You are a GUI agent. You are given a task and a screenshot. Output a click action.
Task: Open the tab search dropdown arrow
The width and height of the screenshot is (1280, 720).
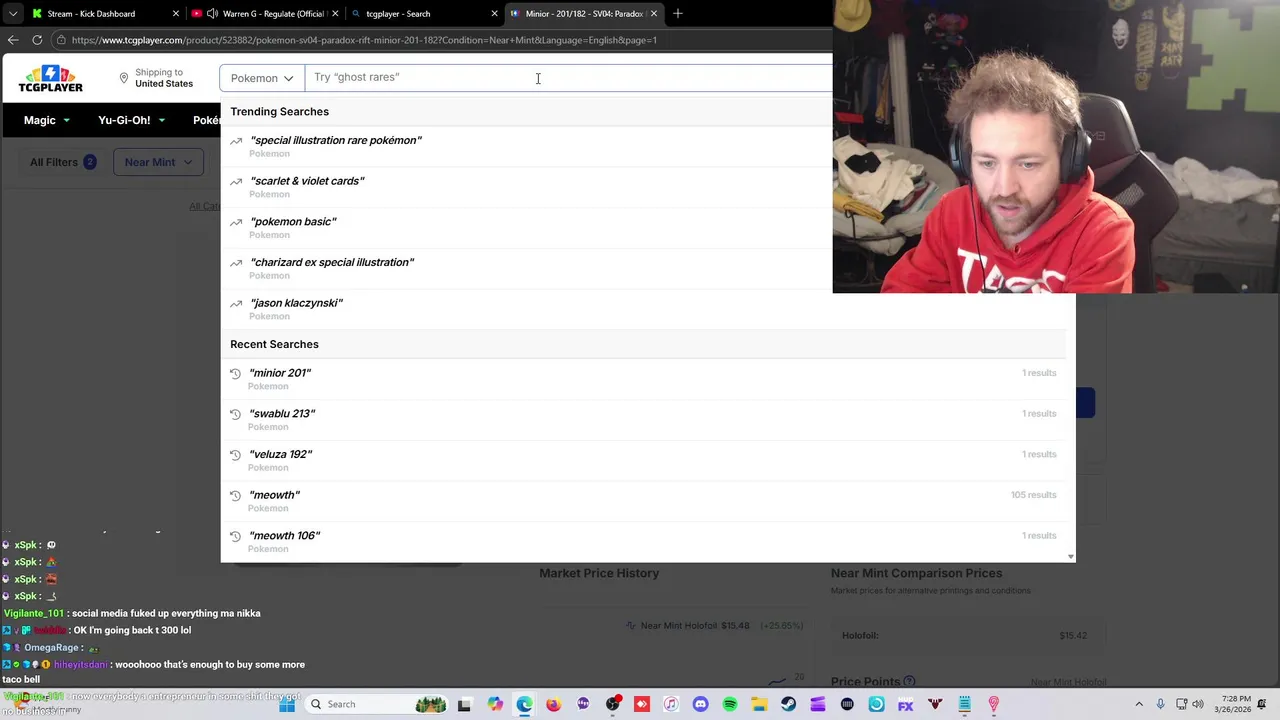(12, 14)
